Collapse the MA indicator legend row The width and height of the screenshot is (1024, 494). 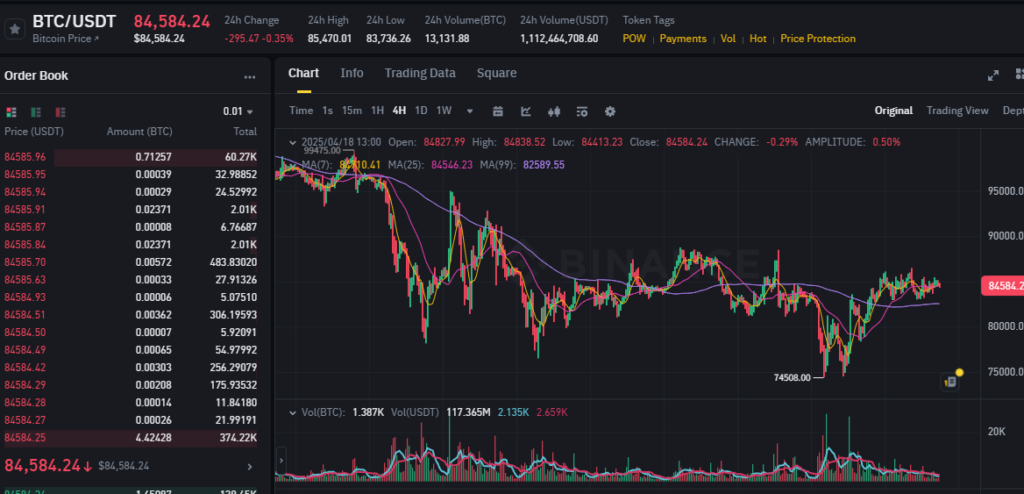tap(293, 165)
